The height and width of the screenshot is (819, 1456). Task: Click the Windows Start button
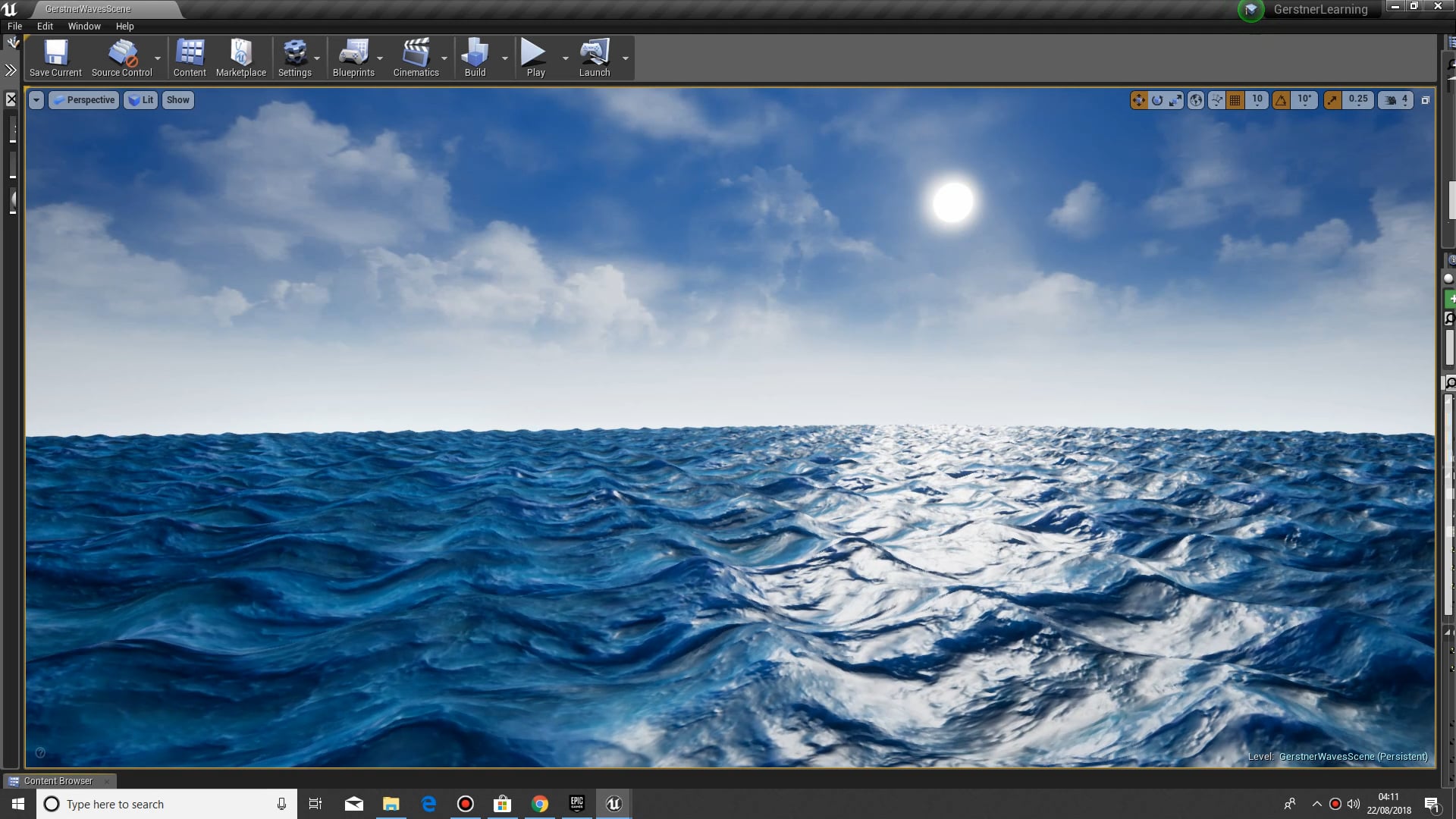click(x=18, y=804)
